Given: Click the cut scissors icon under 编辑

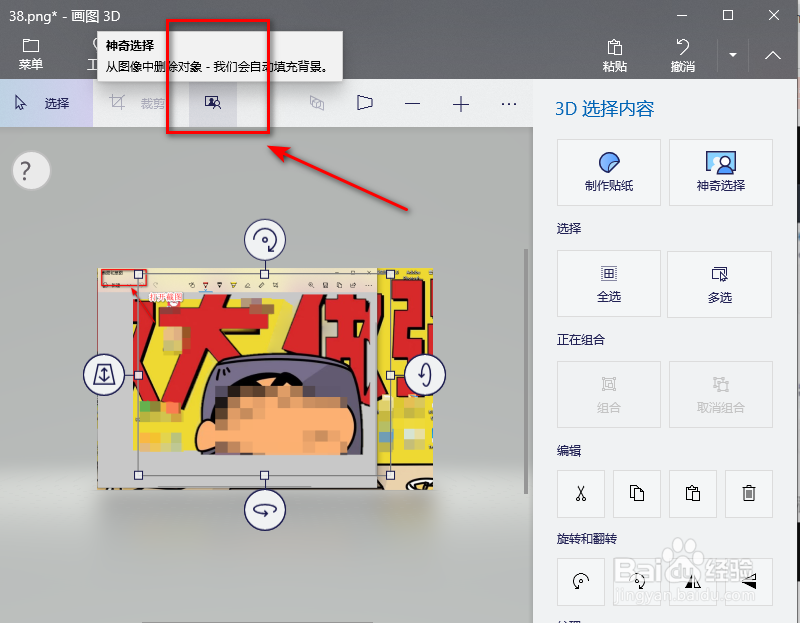Looking at the screenshot, I should pyautogui.click(x=581, y=493).
